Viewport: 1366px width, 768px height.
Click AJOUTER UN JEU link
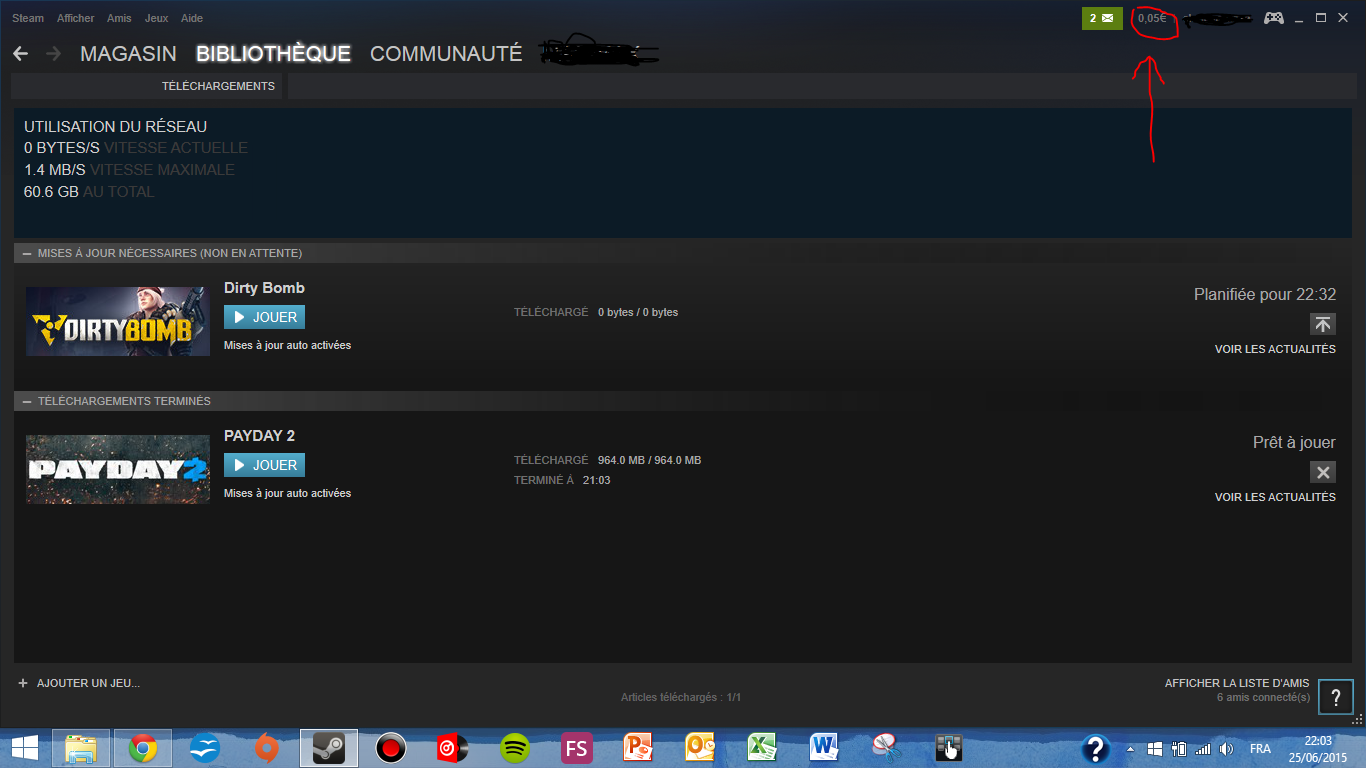coord(88,683)
